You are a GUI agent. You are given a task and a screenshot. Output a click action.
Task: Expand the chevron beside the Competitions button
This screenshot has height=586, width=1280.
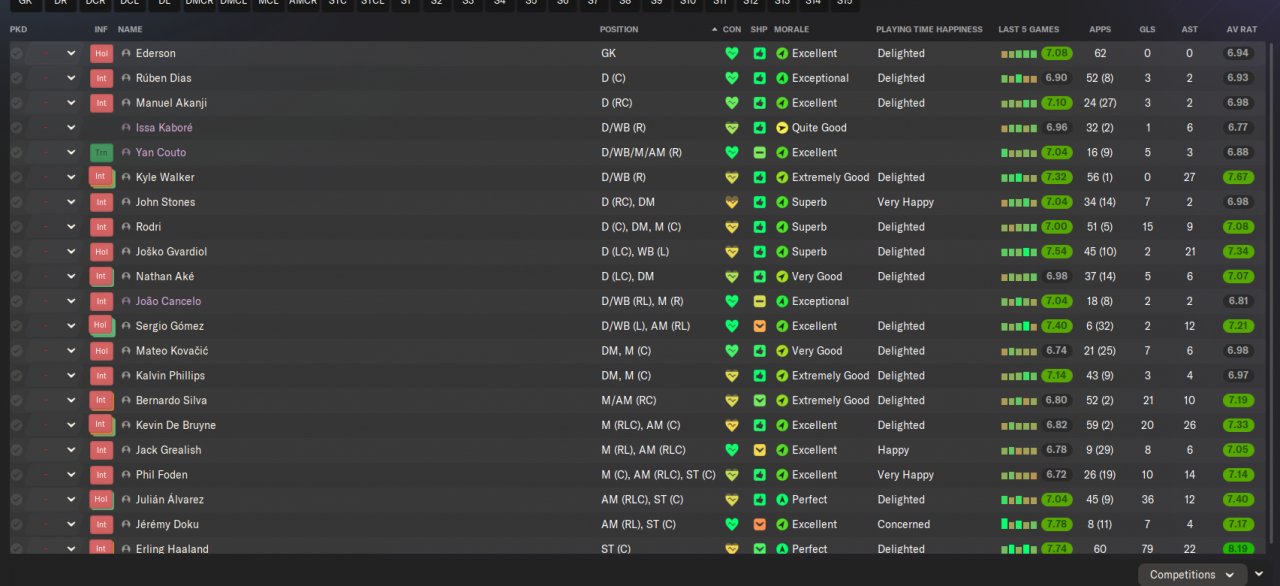point(1259,575)
